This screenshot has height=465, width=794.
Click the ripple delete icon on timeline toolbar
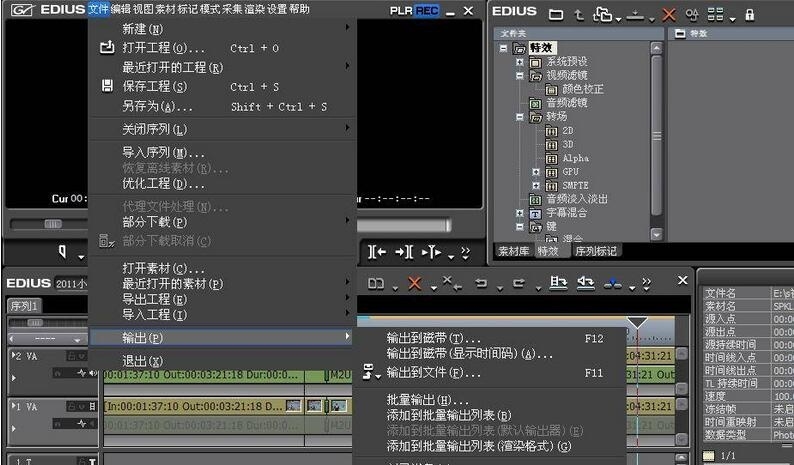[x=452, y=283]
